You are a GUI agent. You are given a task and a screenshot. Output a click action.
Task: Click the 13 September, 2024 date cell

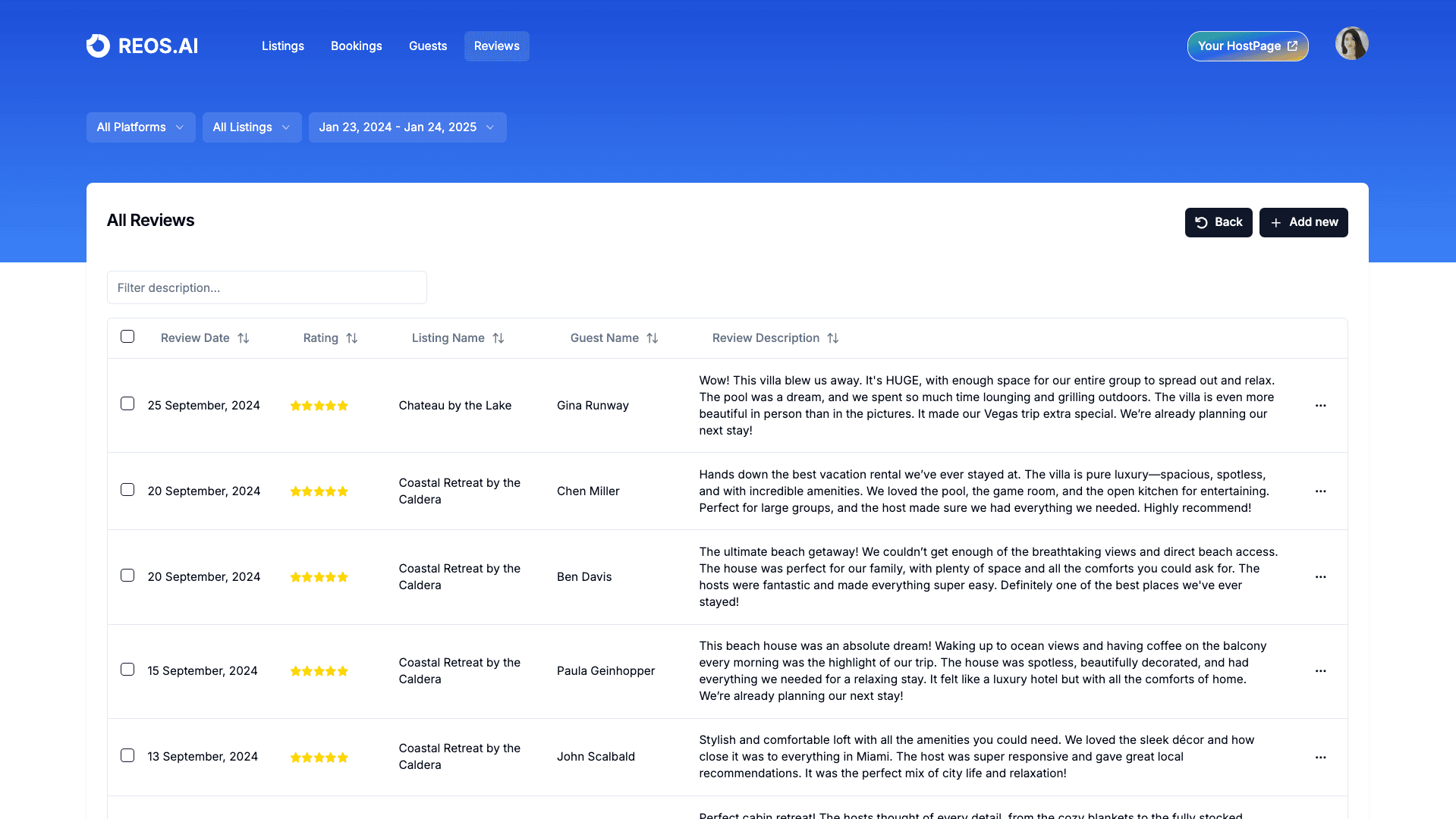tap(203, 757)
